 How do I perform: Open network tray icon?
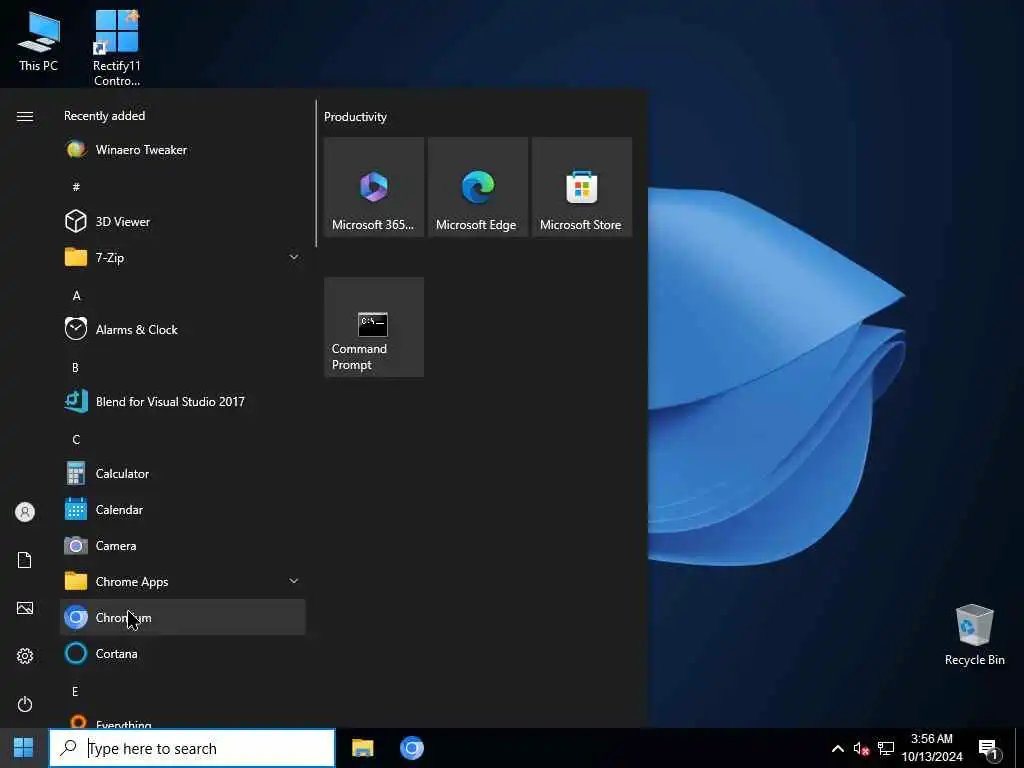(x=886, y=748)
